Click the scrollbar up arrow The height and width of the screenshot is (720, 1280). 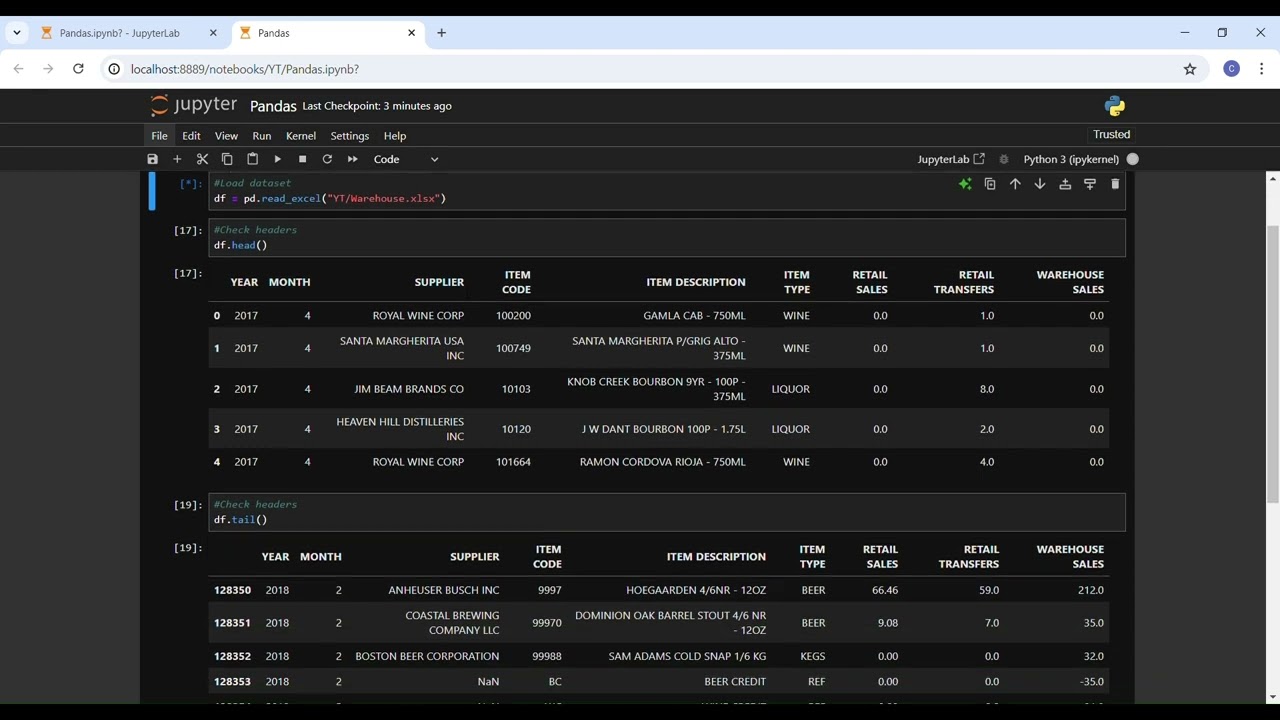click(1272, 179)
